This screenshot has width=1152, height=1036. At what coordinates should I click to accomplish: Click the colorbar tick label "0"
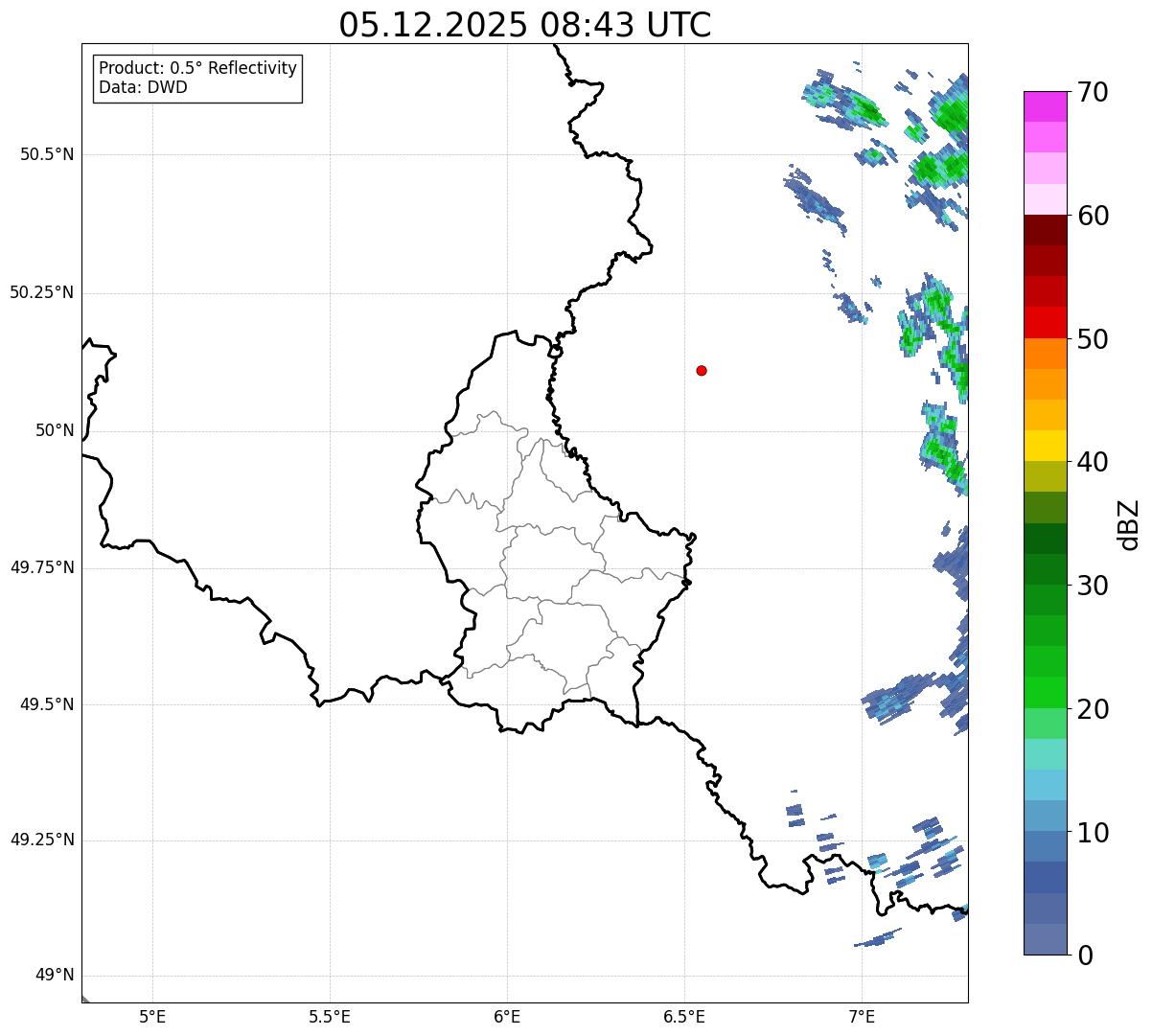[x=1085, y=955]
